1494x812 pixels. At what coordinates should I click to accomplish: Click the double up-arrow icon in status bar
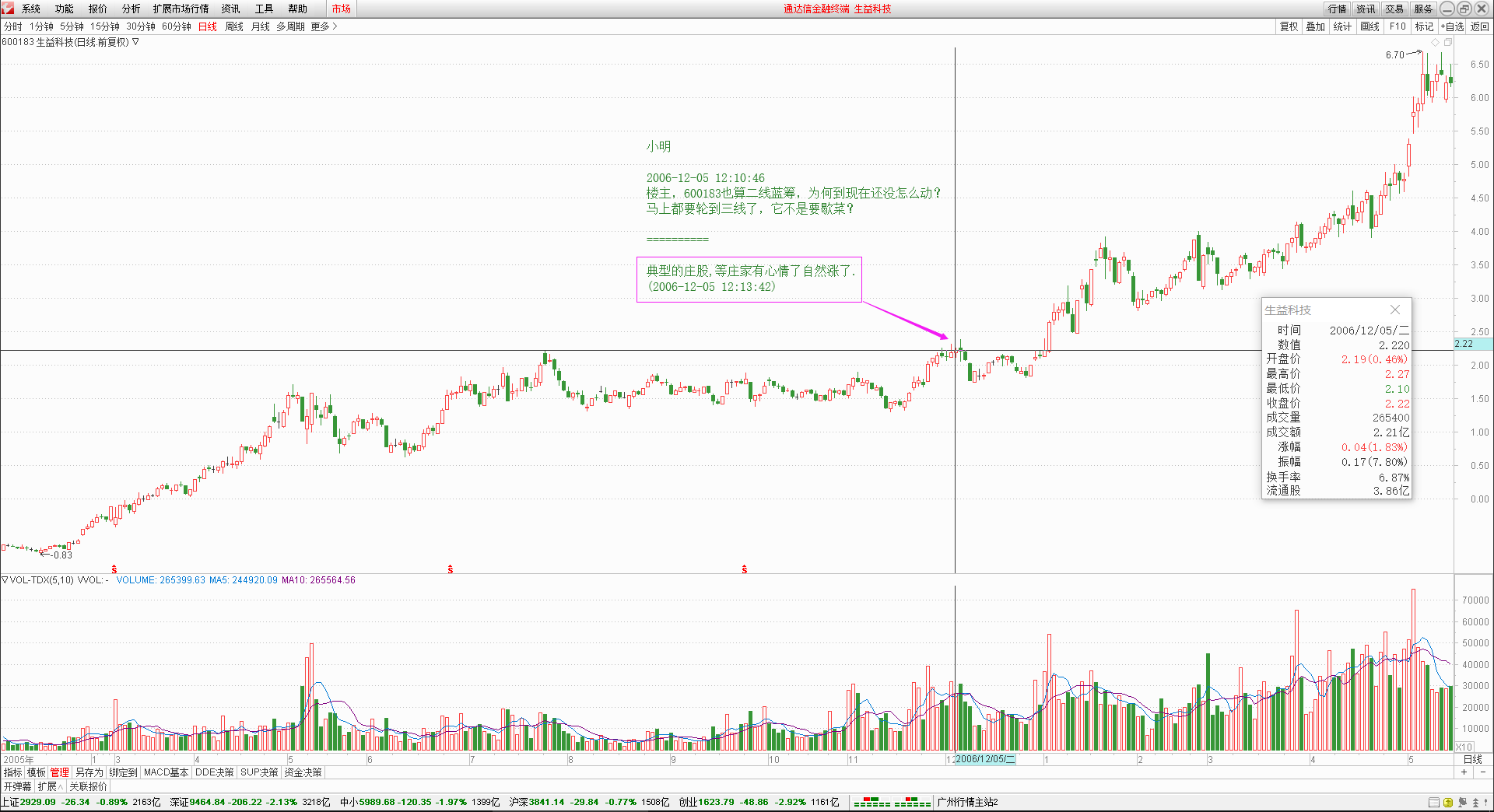pyautogui.click(x=1475, y=803)
